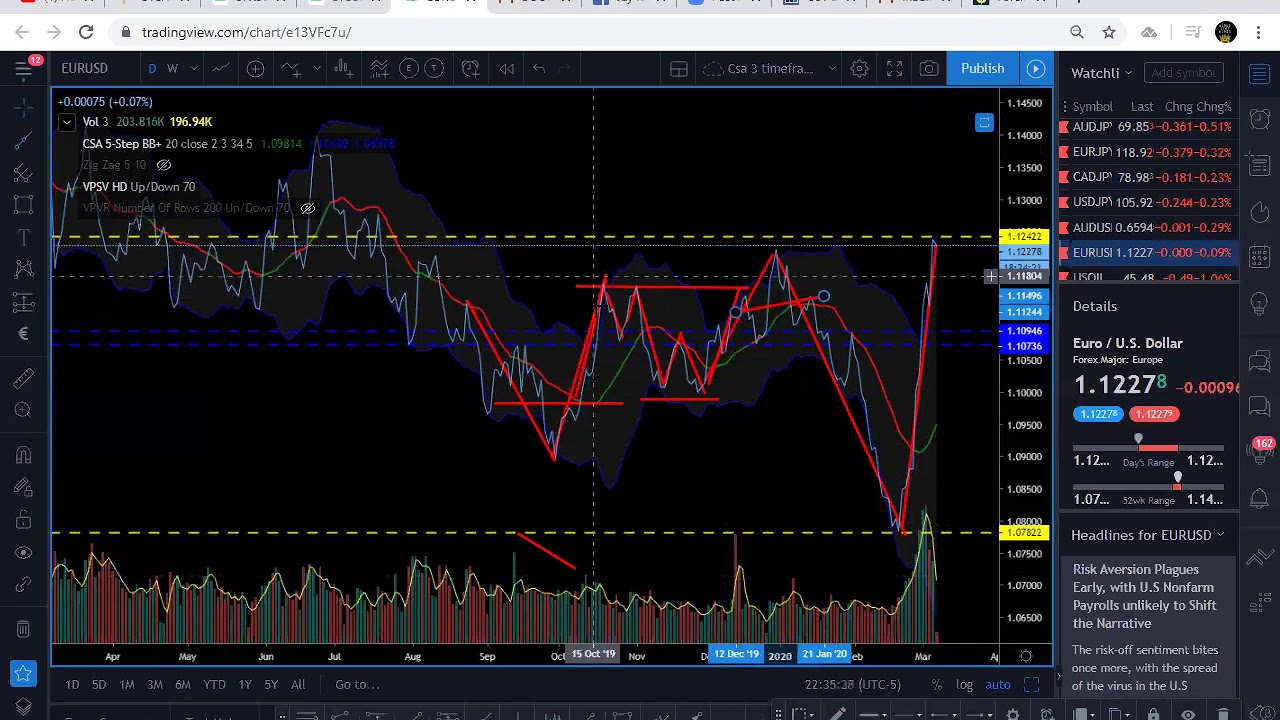The height and width of the screenshot is (720, 1280).
Task: Open financials bar chart icon
Action: (x=342, y=68)
